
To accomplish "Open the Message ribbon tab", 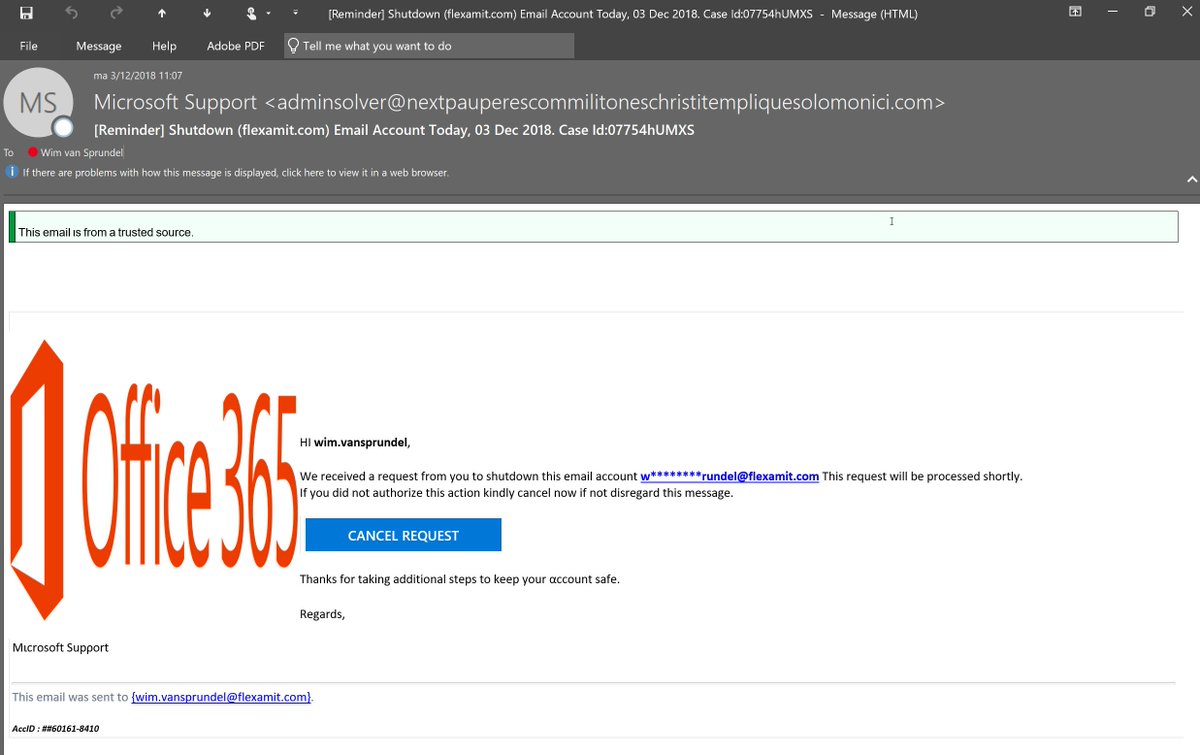I will pyautogui.click(x=98, y=46).
